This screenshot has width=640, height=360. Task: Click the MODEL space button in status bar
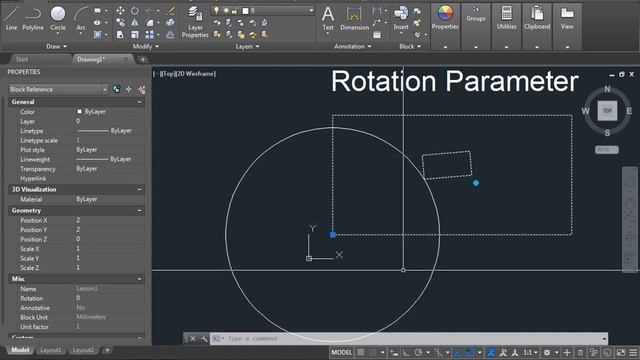[342, 352]
